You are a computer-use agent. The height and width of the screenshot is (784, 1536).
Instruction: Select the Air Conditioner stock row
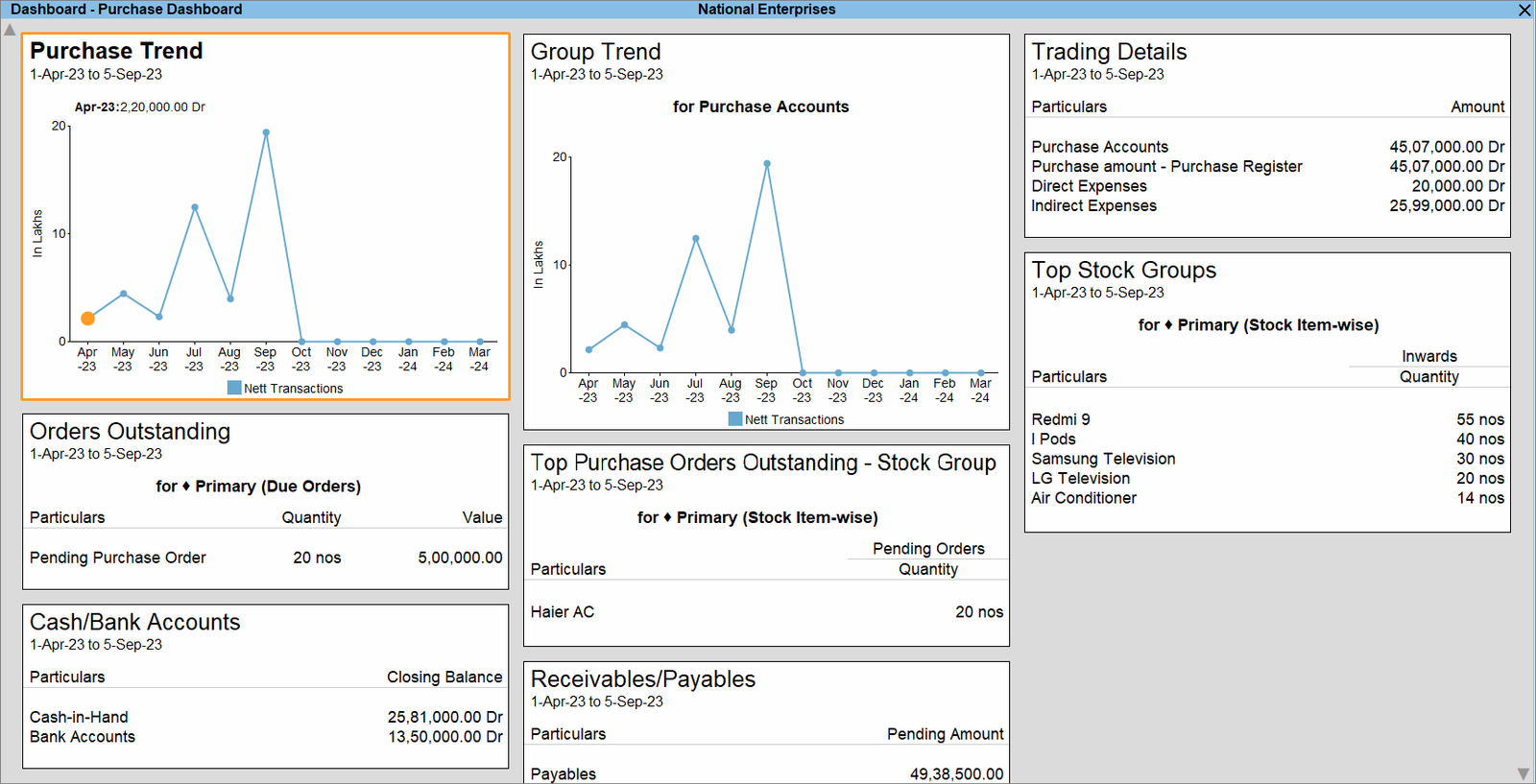tap(1268, 498)
